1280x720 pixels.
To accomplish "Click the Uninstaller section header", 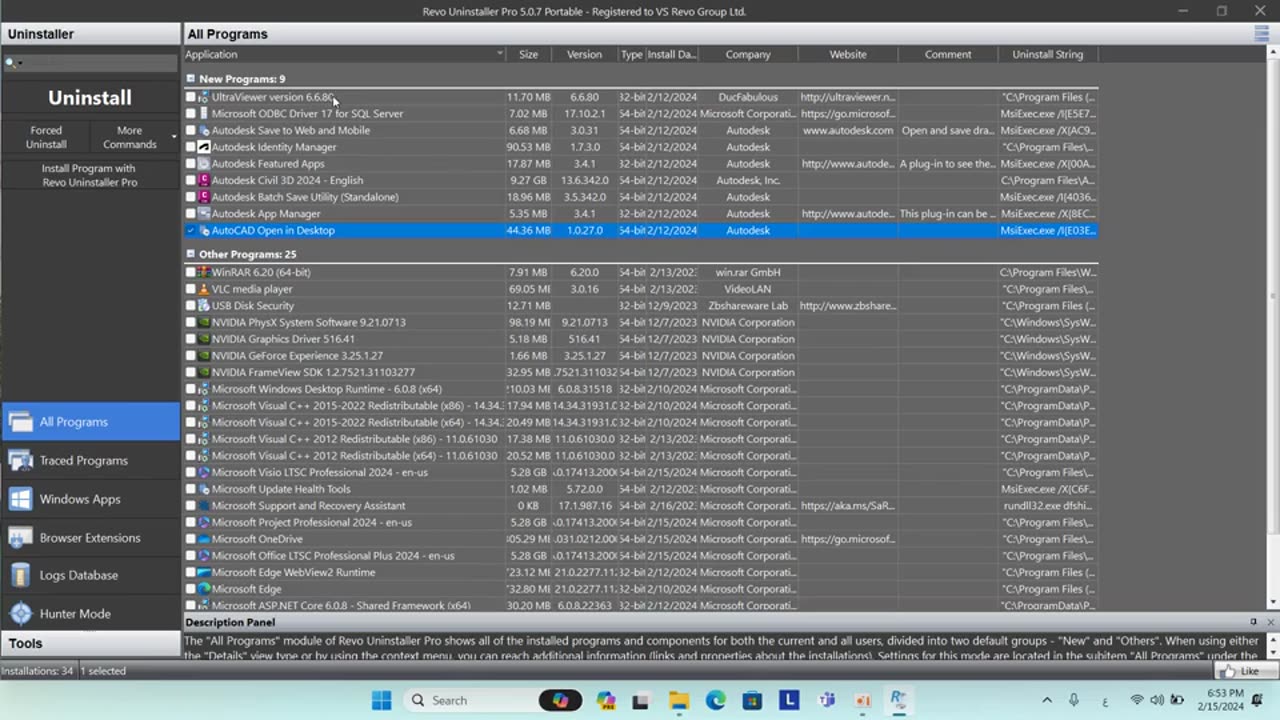I will [x=90, y=34].
